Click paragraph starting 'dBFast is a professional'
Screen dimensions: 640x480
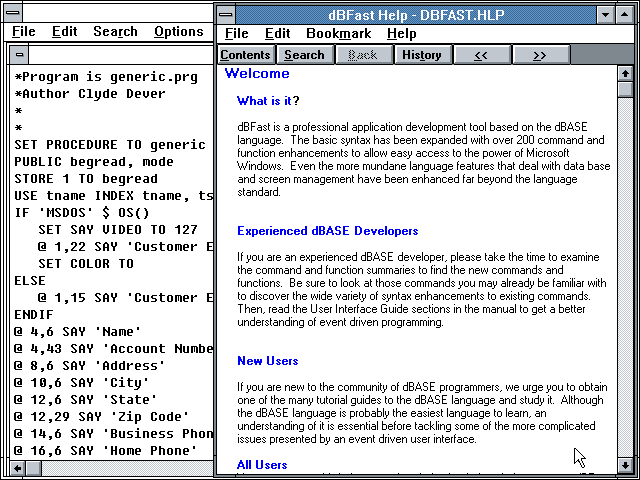(x=424, y=160)
